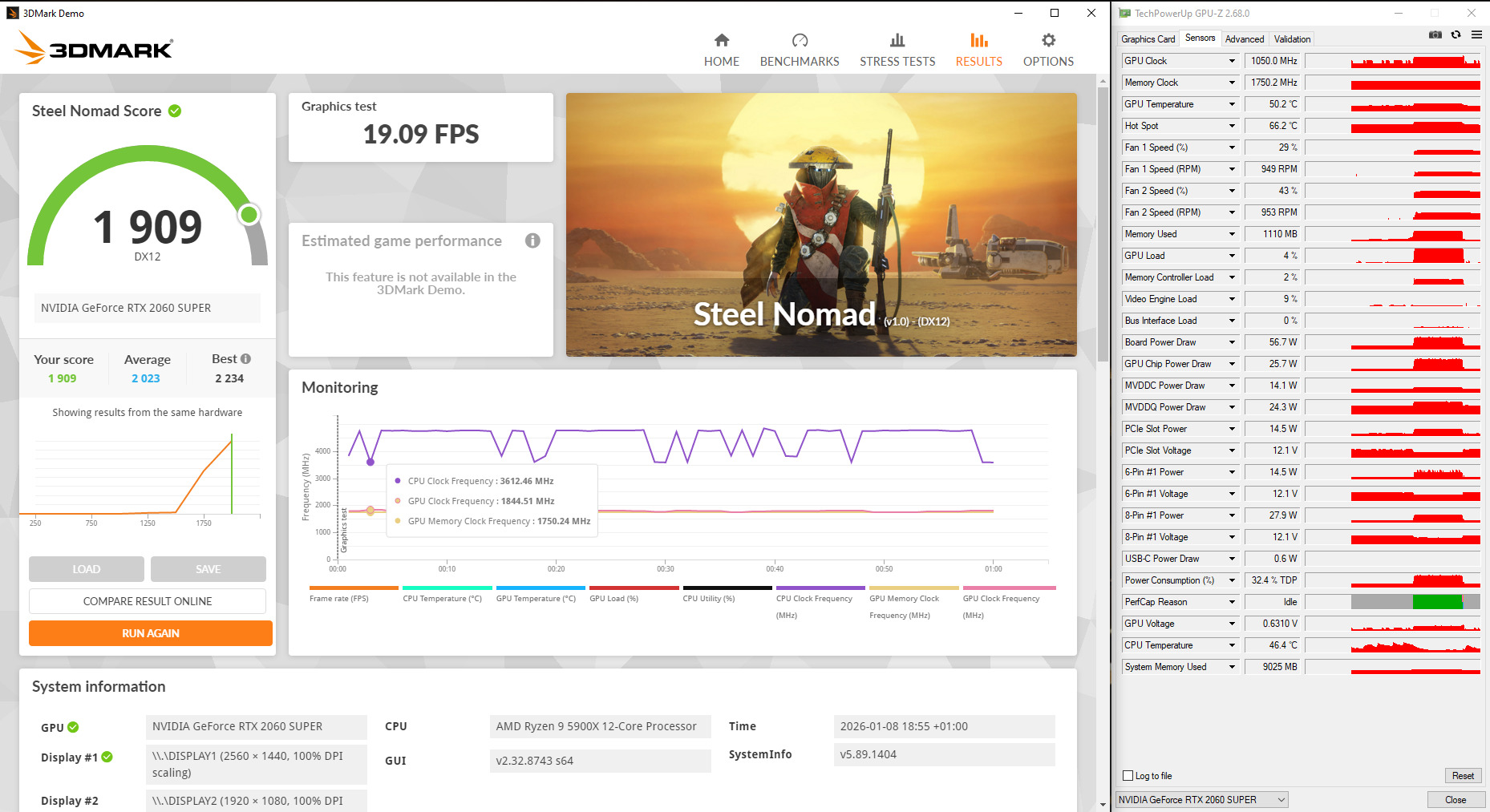Open the CPU Temperature sensor dropdown in GPU-Z
Viewport: 1490px width, 812px height.
(1232, 645)
